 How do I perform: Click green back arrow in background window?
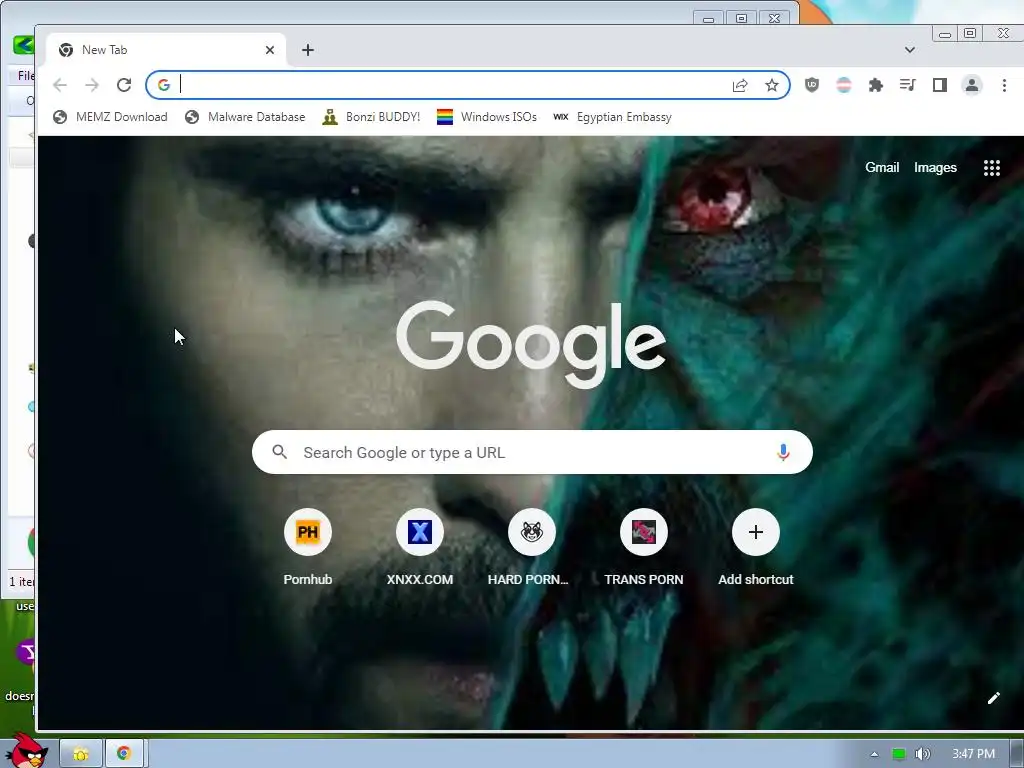23,44
